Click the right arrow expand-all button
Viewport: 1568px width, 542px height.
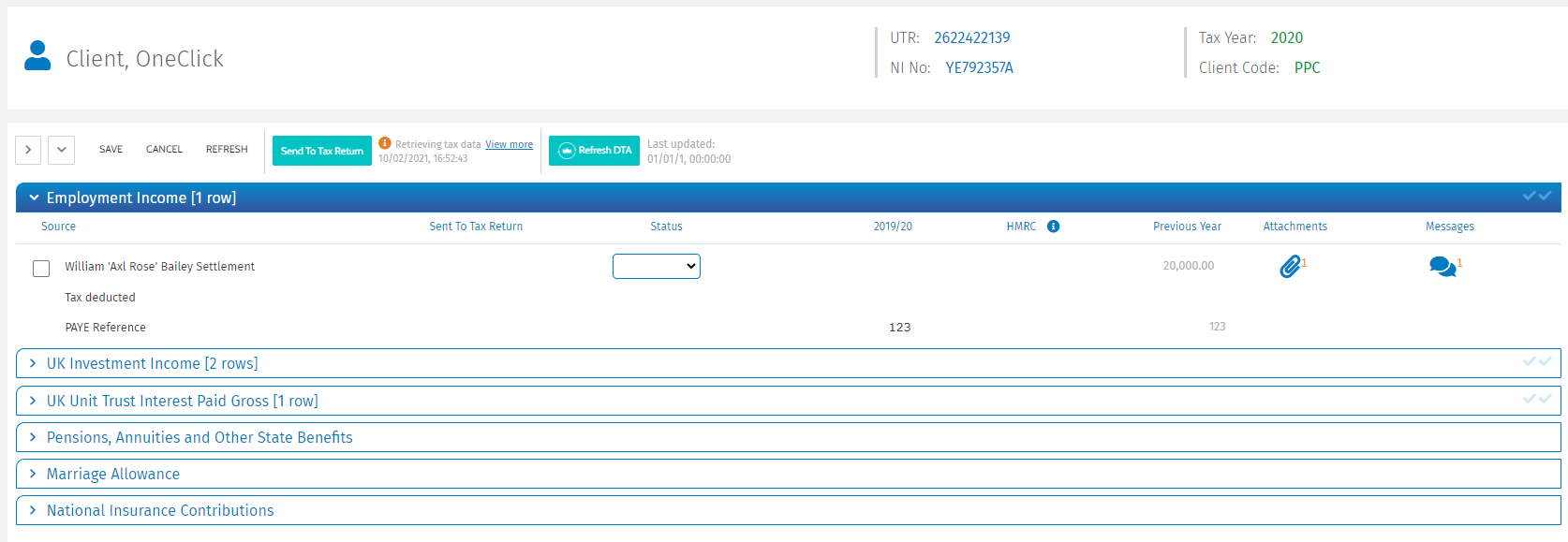point(28,150)
